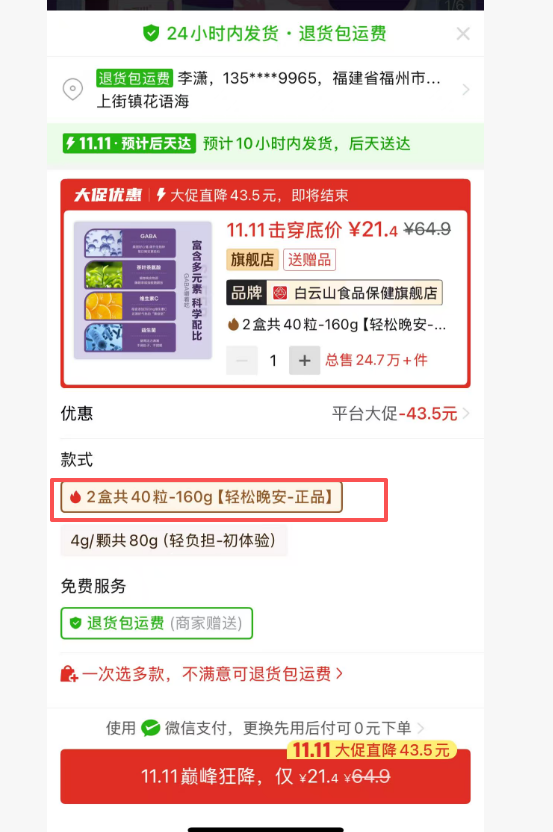This screenshot has width=553, height=832.
Task: Tap the lightning icon in 11.11 delivery badge
Action: pos(70,143)
